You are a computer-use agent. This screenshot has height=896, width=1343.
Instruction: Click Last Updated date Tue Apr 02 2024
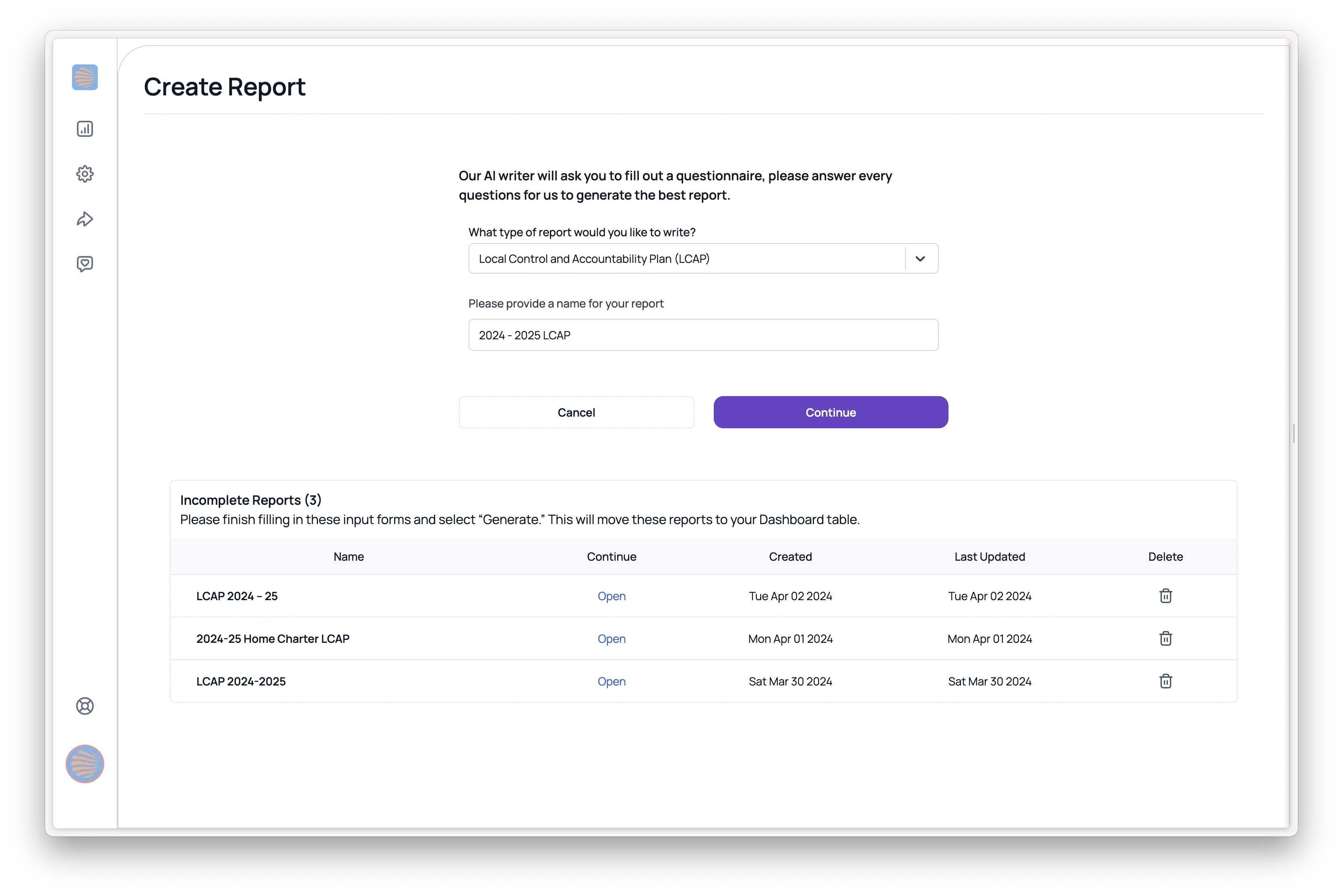990,596
